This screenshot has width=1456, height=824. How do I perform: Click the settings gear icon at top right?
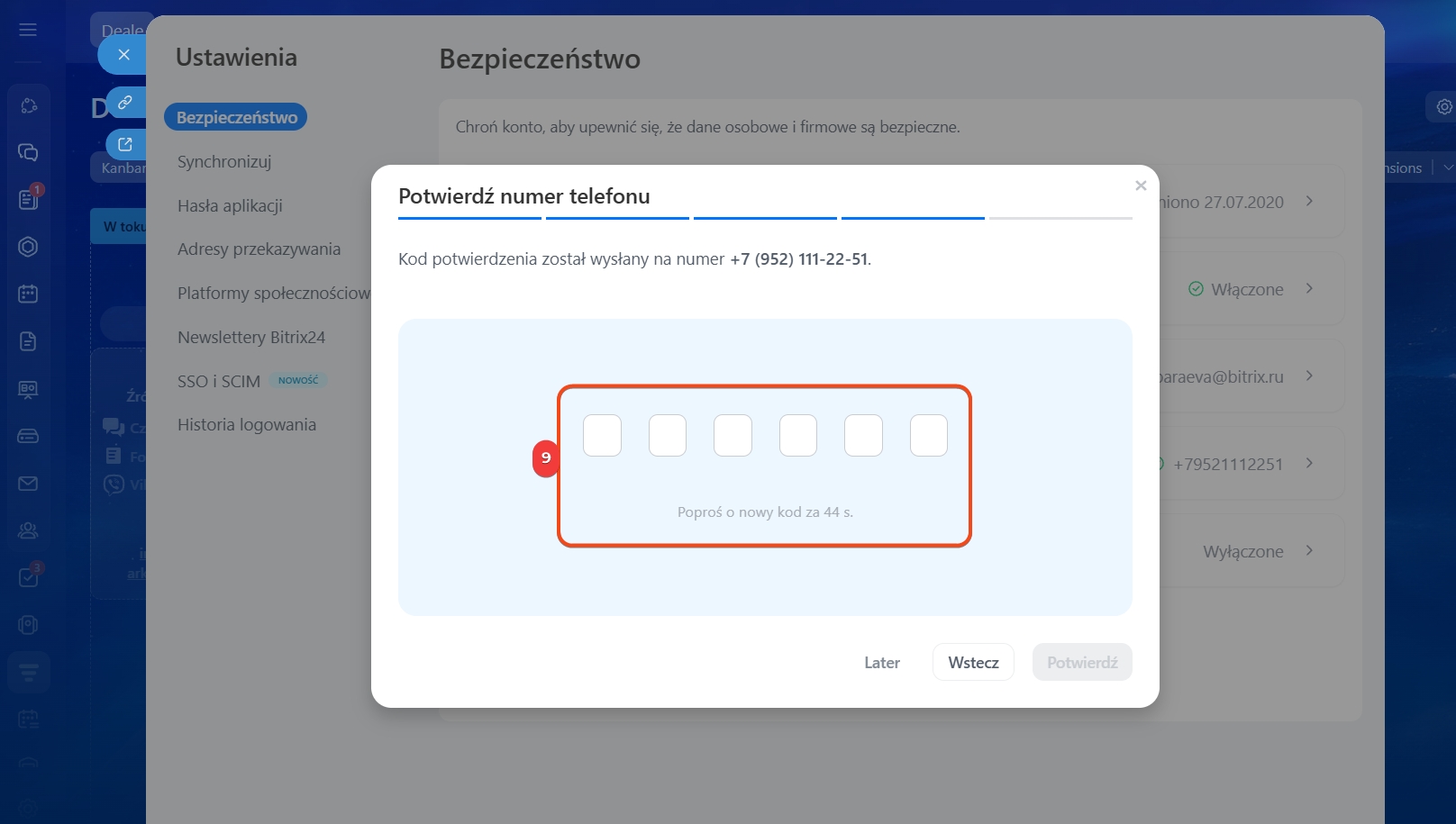tap(1443, 106)
